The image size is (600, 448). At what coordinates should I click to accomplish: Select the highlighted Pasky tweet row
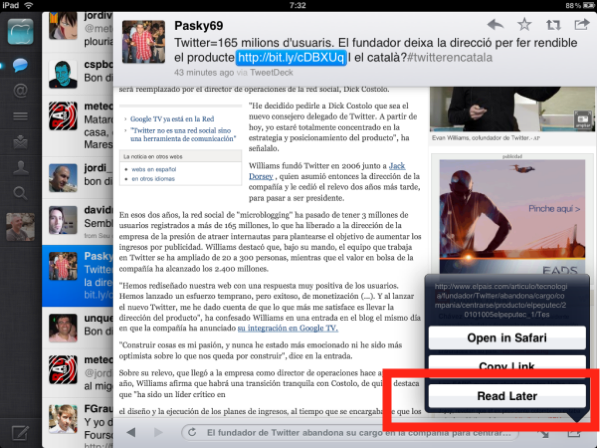click(x=78, y=276)
